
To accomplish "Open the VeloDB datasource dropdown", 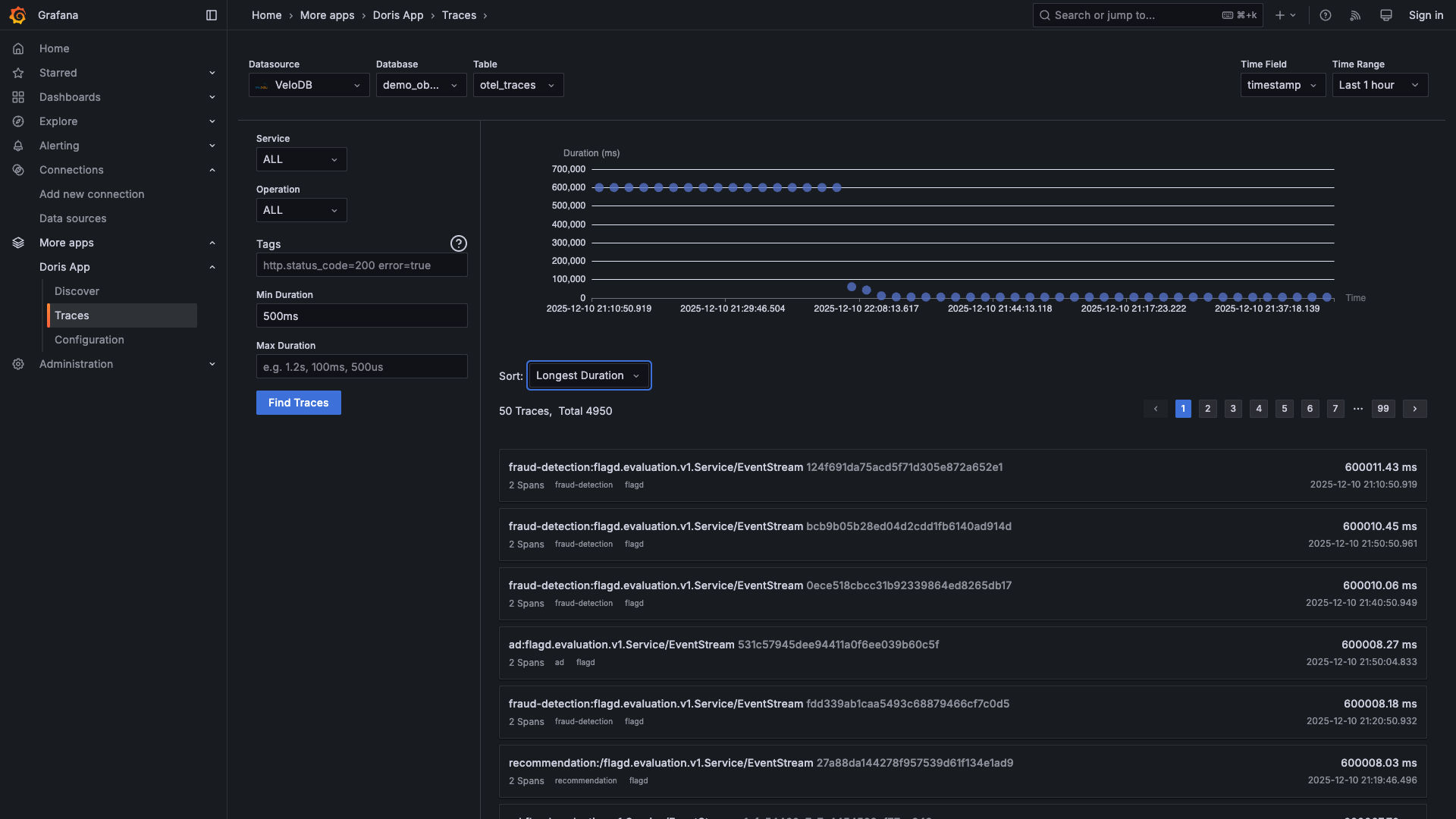I will click(309, 85).
